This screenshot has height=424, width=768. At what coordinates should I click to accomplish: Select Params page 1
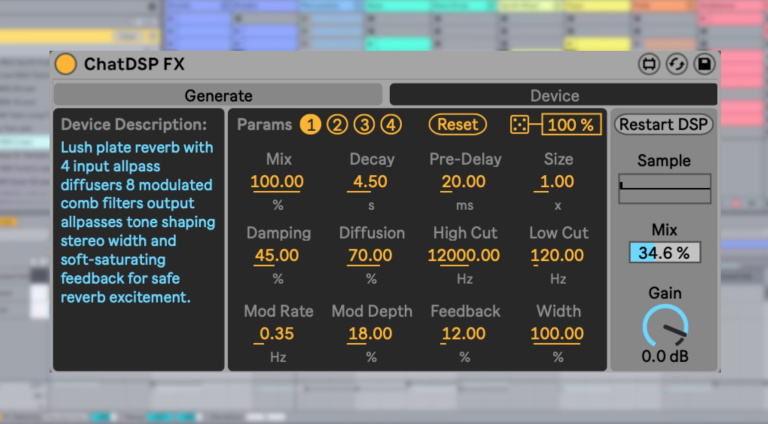(x=310, y=125)
